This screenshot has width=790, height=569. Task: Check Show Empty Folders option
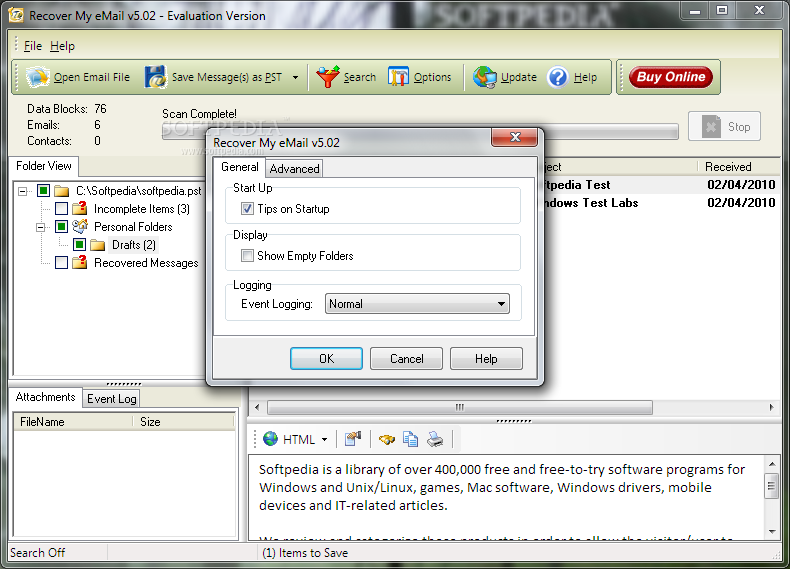point(247,256)
